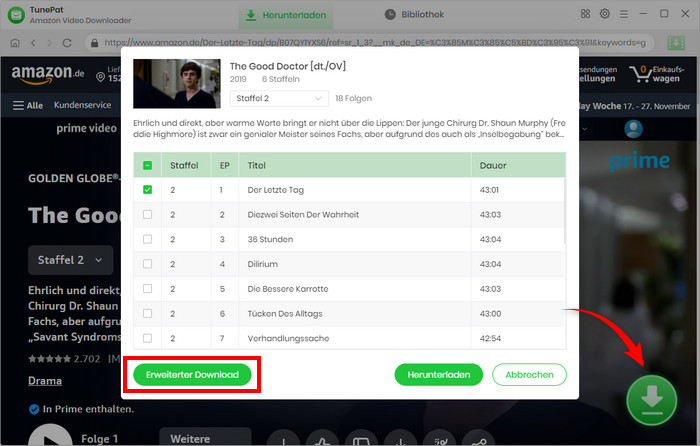Click the apps grid icon in title bar

pyautogui.click(x=583, y=14)
